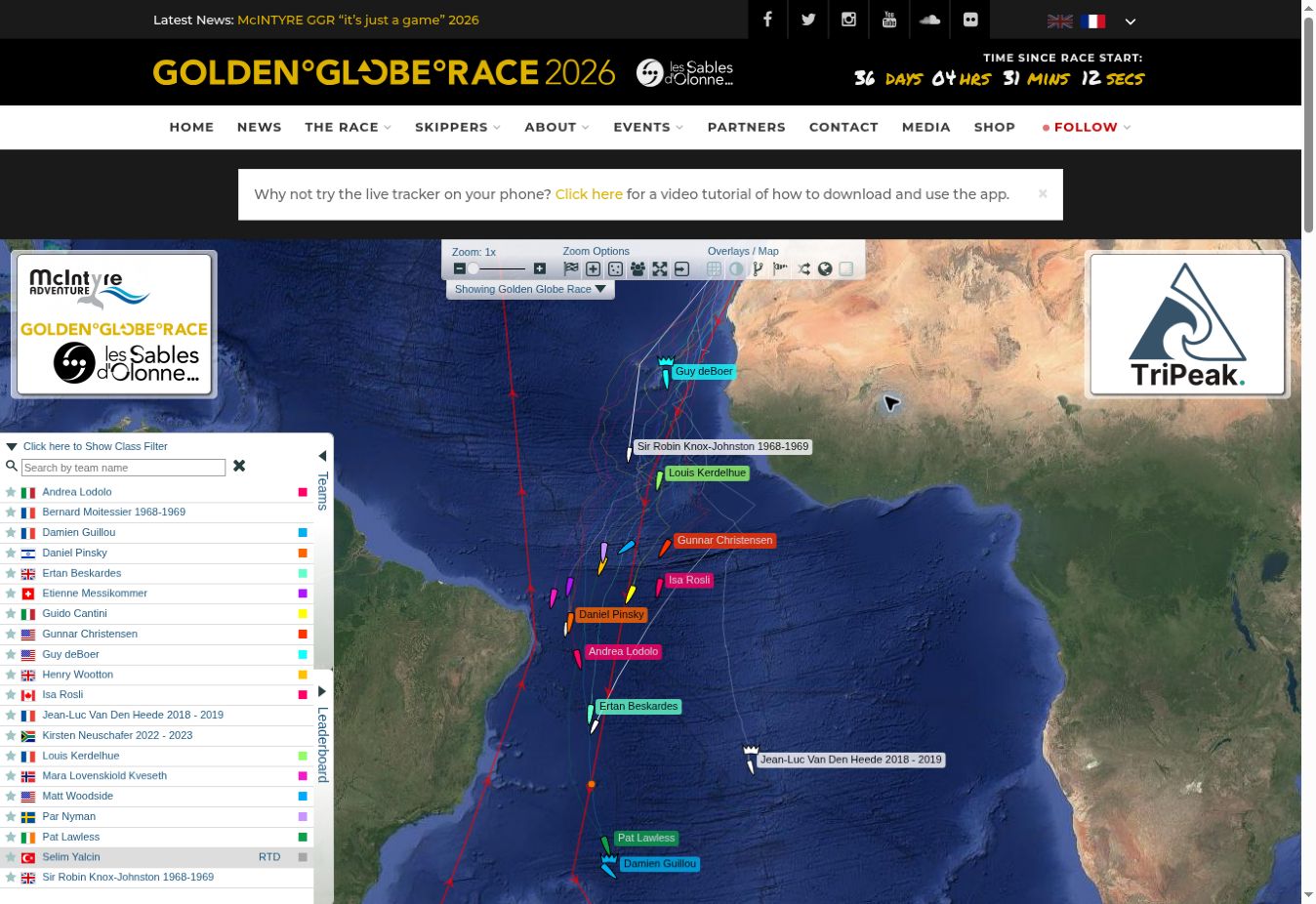Expand the Showing Golden Globe Race dropdown
Image resolution: width=1316 pixels, height=904 pixels.
[x=530, y=289]
